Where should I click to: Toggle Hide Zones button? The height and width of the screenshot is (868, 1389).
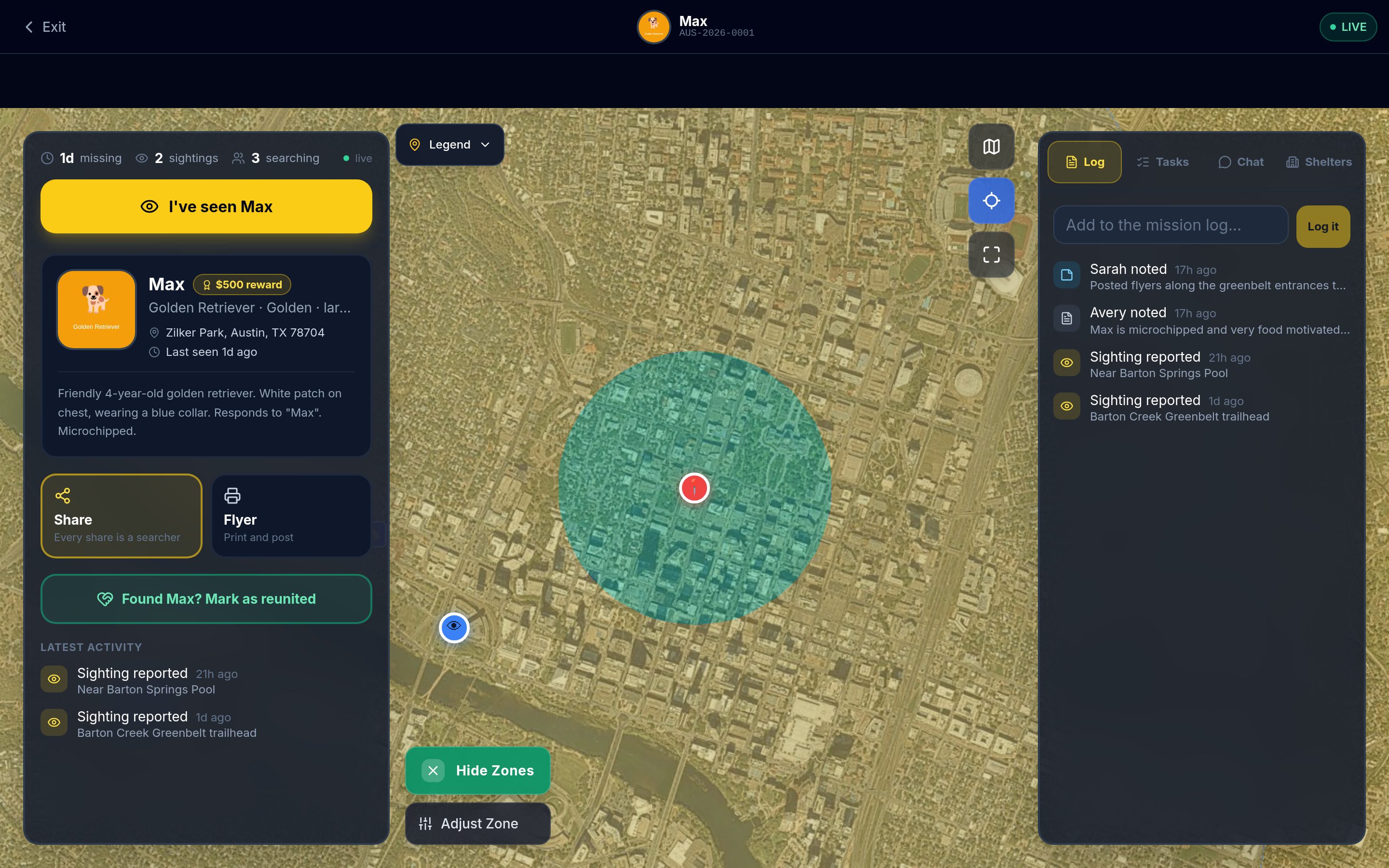pyautogui.click(x=477, y=771)
